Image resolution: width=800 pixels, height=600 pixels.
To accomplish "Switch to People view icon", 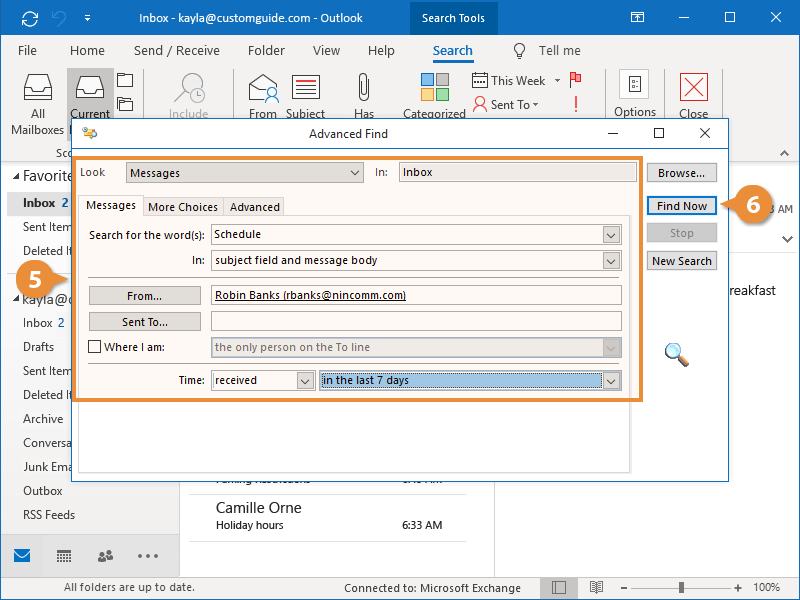I will (106, 556).
